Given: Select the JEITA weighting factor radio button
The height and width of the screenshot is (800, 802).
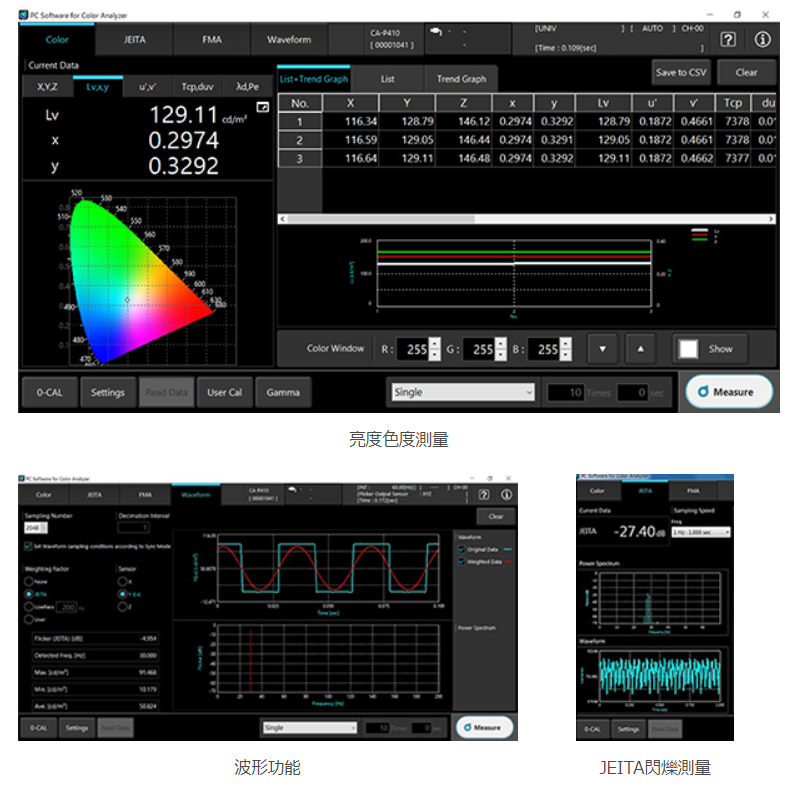Looking at the screenshot, I should click(29, 594).
